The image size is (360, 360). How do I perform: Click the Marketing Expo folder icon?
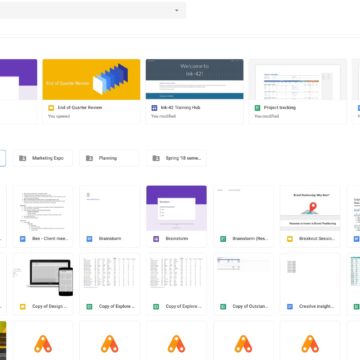coord(23,158)
